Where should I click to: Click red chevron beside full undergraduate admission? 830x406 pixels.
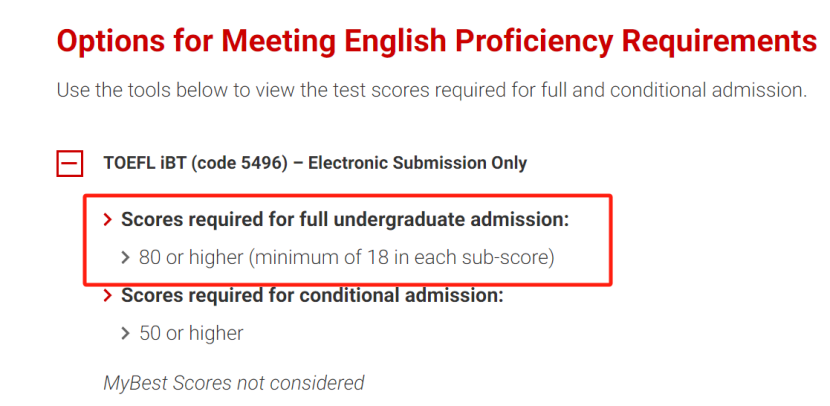tap(108, 220)
